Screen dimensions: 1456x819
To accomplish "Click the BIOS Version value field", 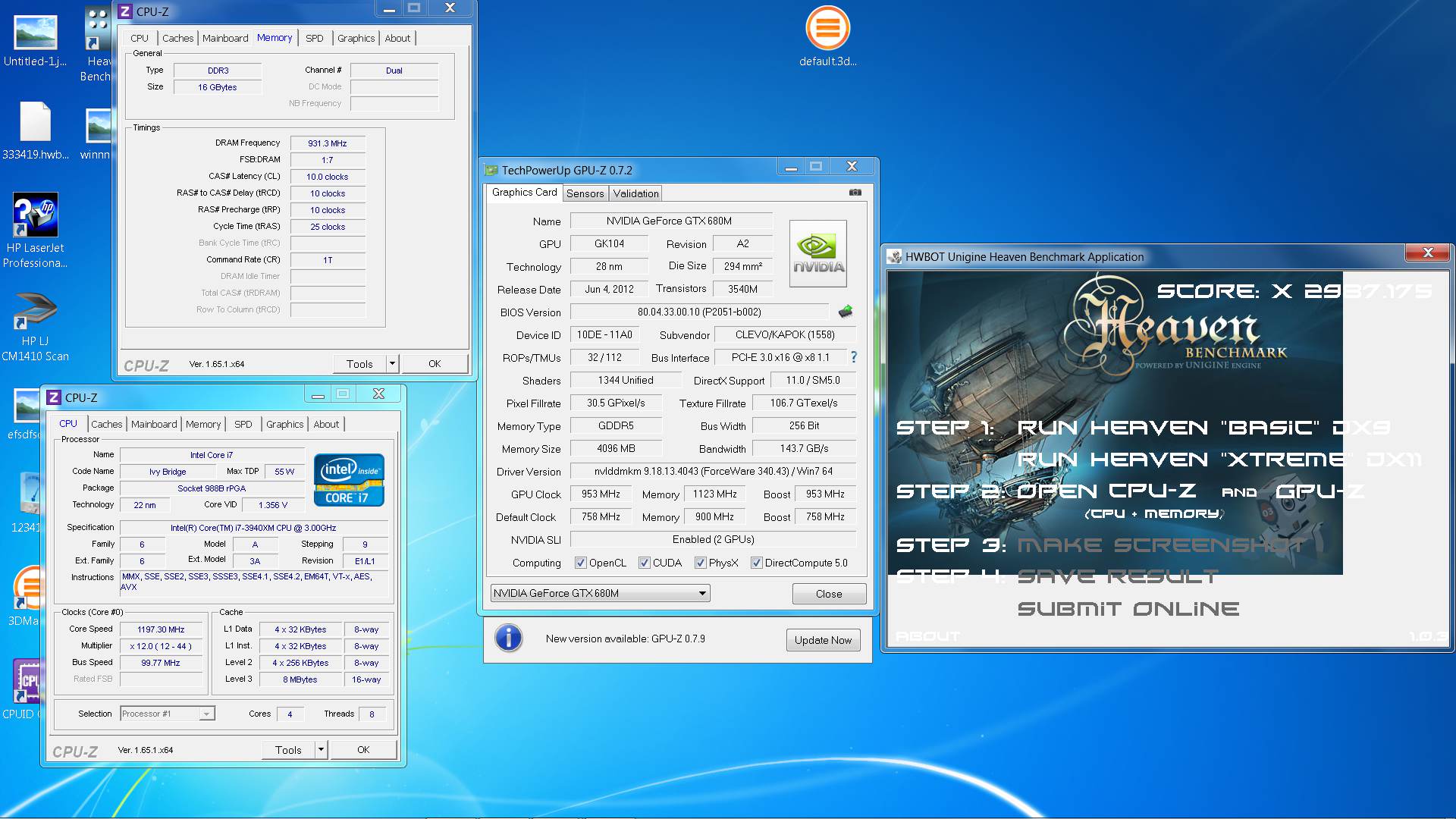I will pos(699,312).
